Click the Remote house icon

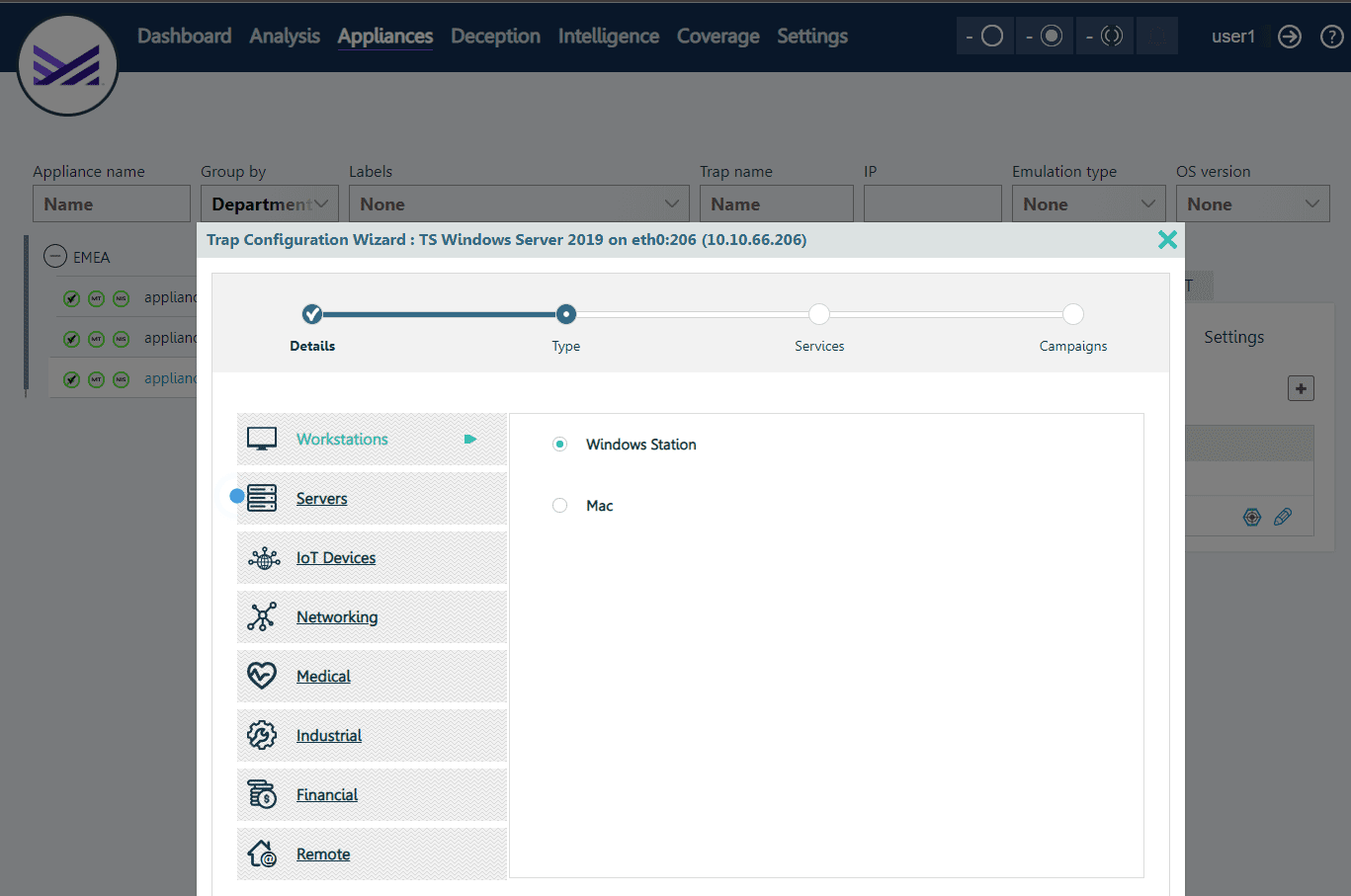pyautogui.click(x=262, y=854)
